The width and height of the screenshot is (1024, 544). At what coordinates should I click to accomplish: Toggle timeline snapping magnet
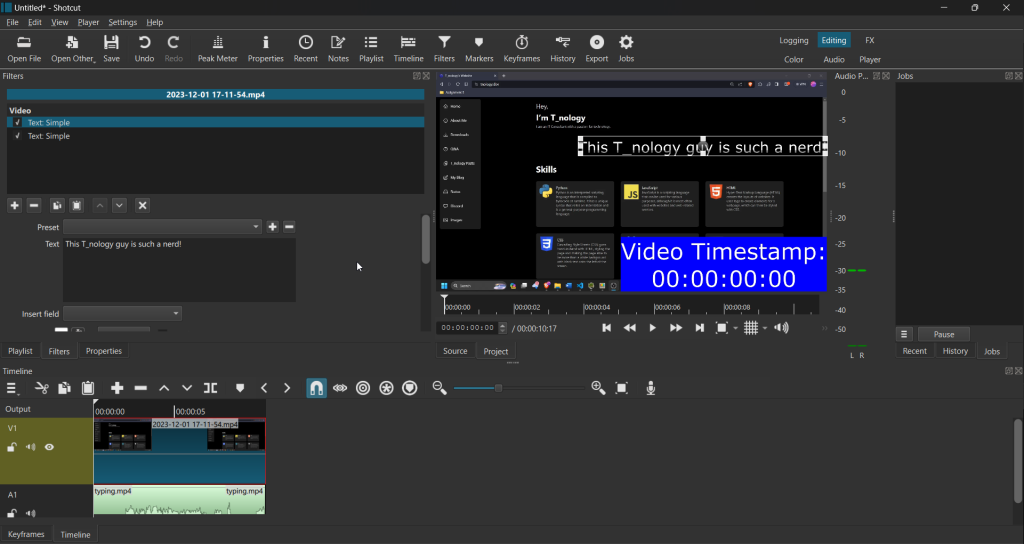(x=316, y=388)
